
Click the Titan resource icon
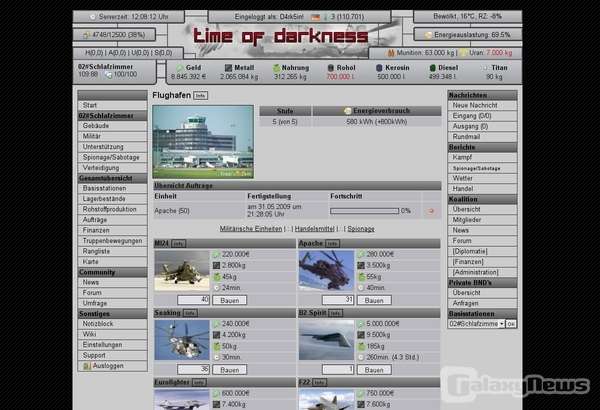pyautogui.click(x=485, y=68)
